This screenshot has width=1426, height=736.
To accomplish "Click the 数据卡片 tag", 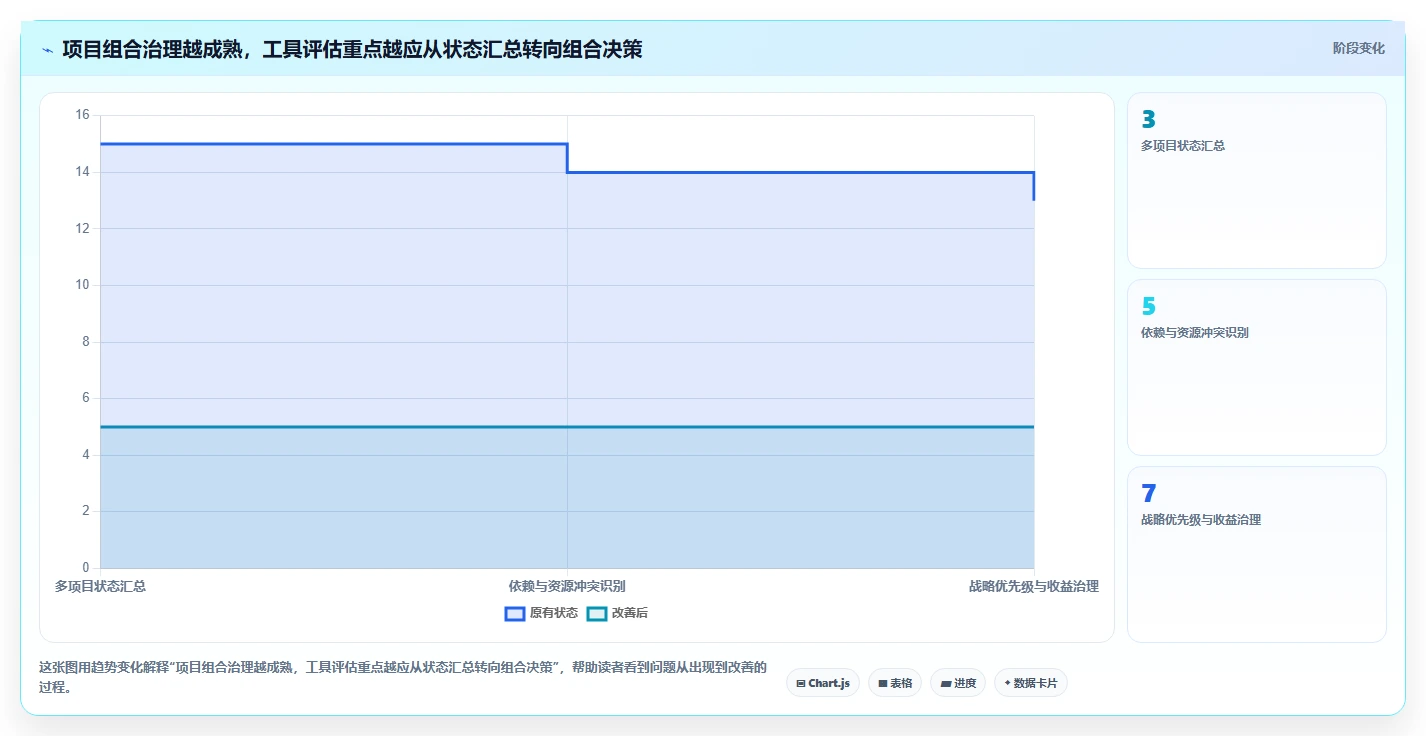I will coord(1031,683).
